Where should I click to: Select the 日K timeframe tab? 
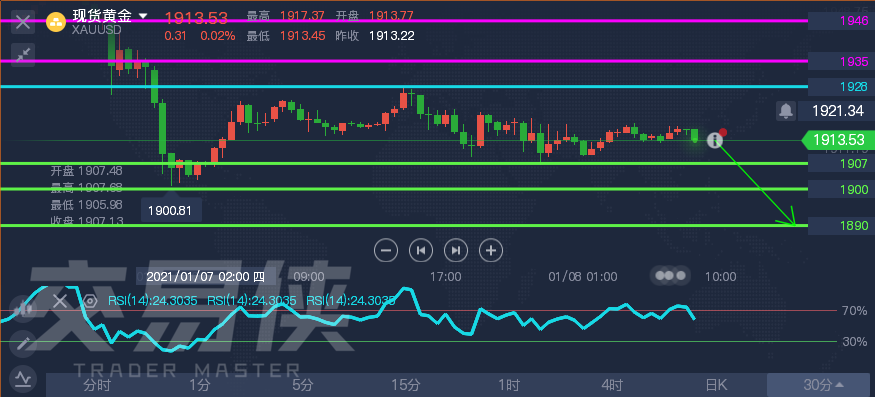(x=716, y=385)
